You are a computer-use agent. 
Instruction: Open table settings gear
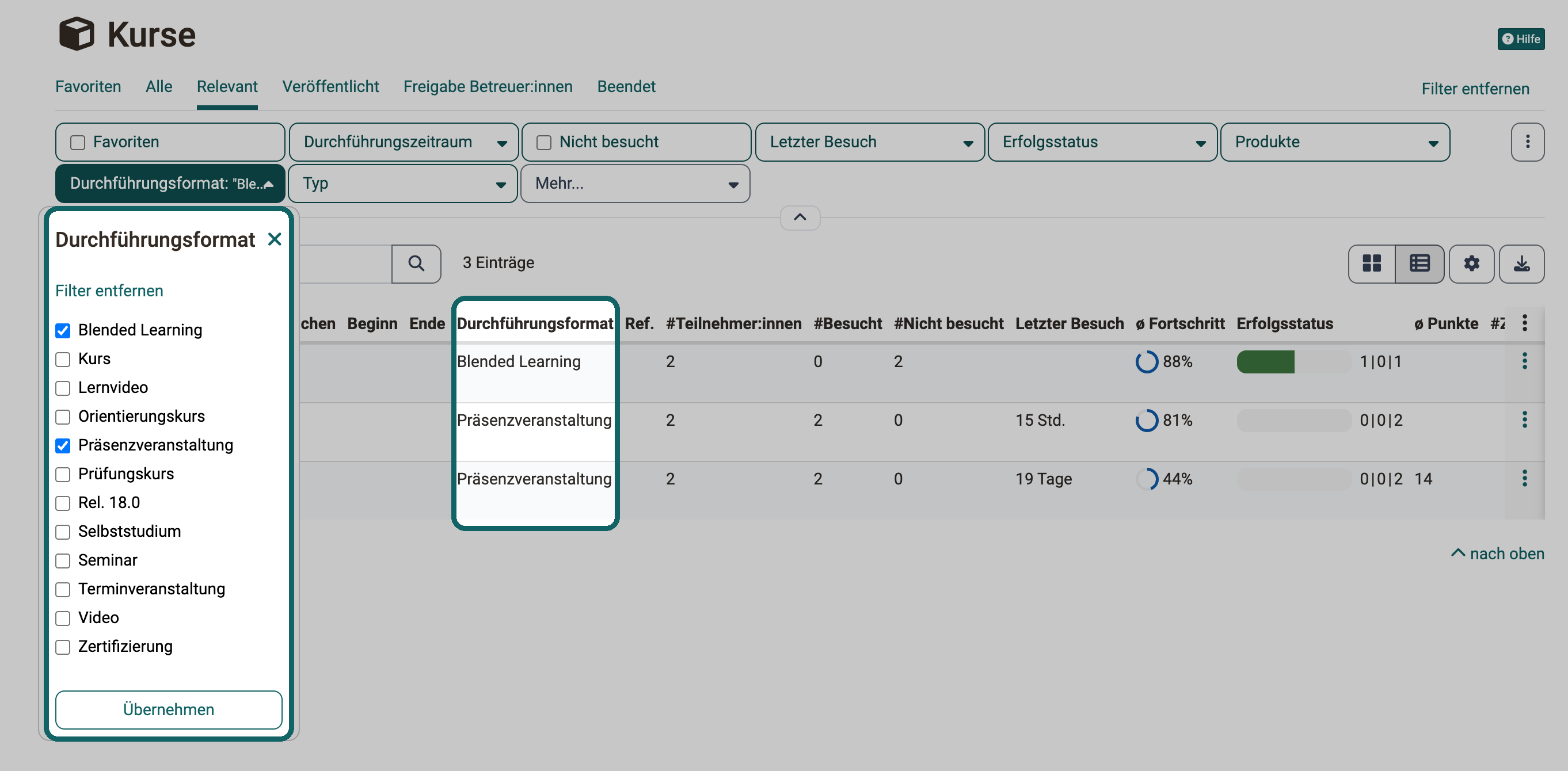[1472, 264]
